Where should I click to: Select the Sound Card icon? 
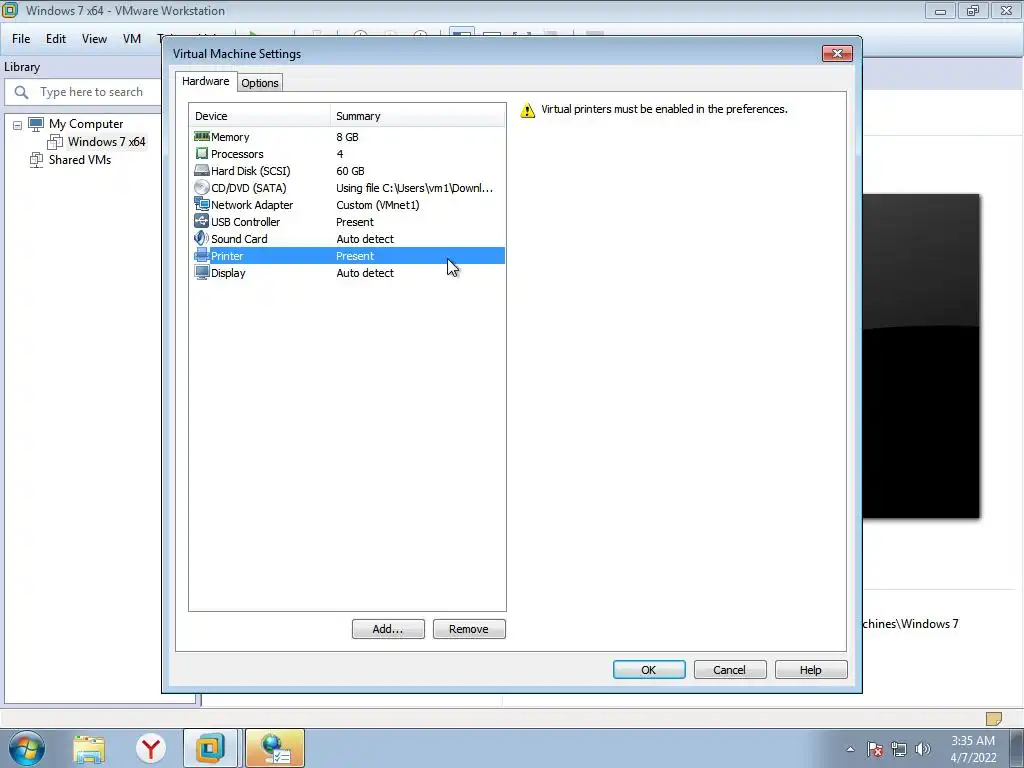point(202,238)
